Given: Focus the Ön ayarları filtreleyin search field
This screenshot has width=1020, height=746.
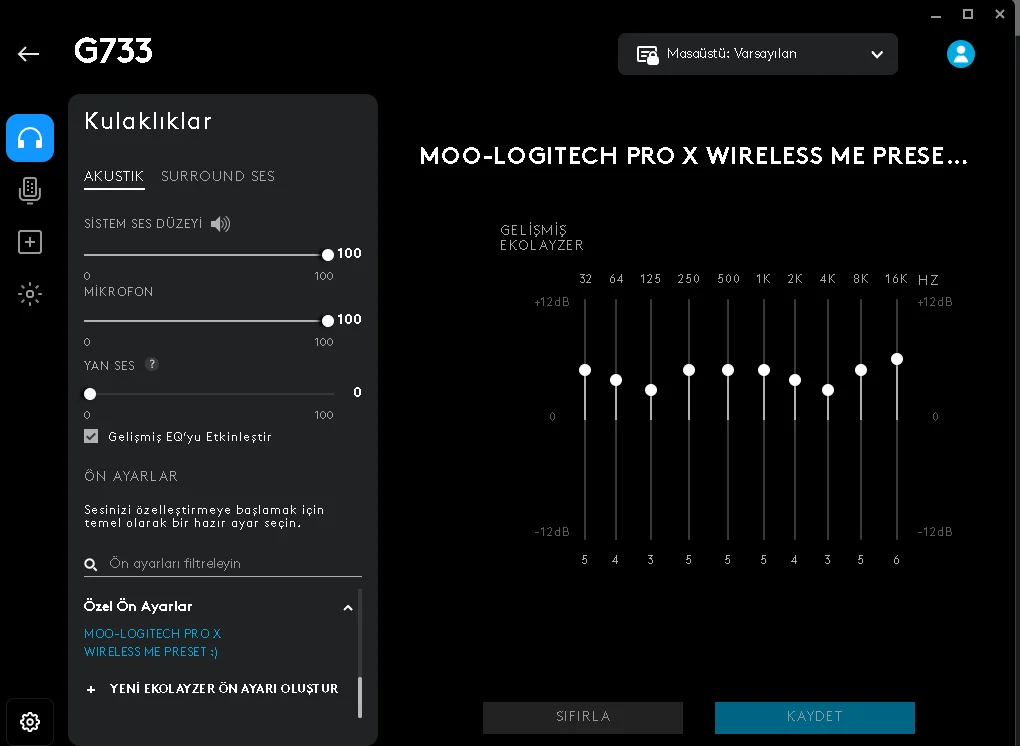Looking at the screenshot, I should pos(223,564).
